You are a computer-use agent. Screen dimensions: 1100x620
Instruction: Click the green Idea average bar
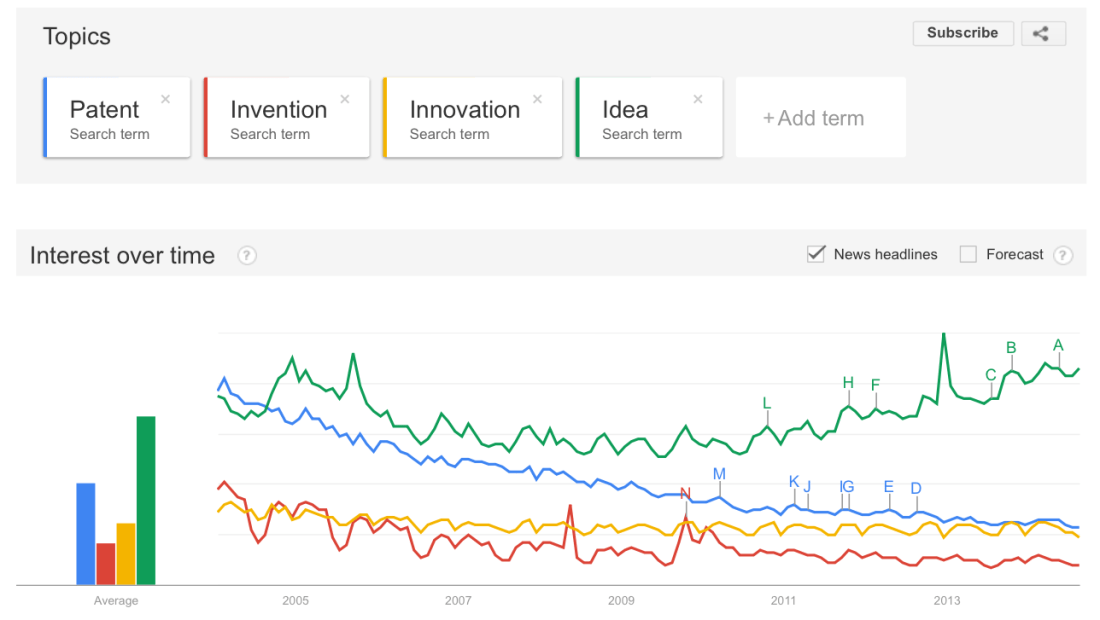click(146, 500)
